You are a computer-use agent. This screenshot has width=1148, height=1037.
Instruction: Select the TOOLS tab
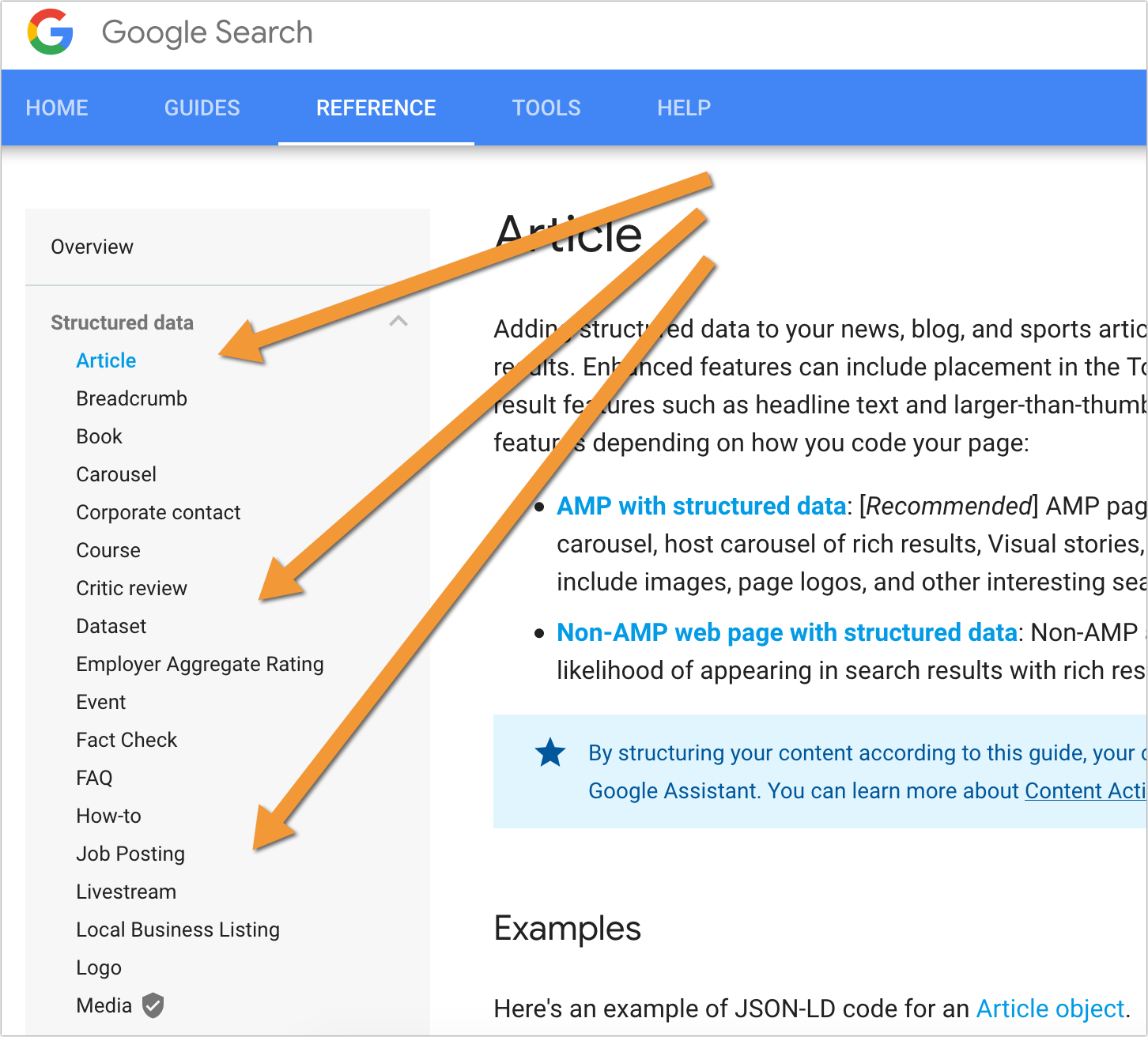546,107
